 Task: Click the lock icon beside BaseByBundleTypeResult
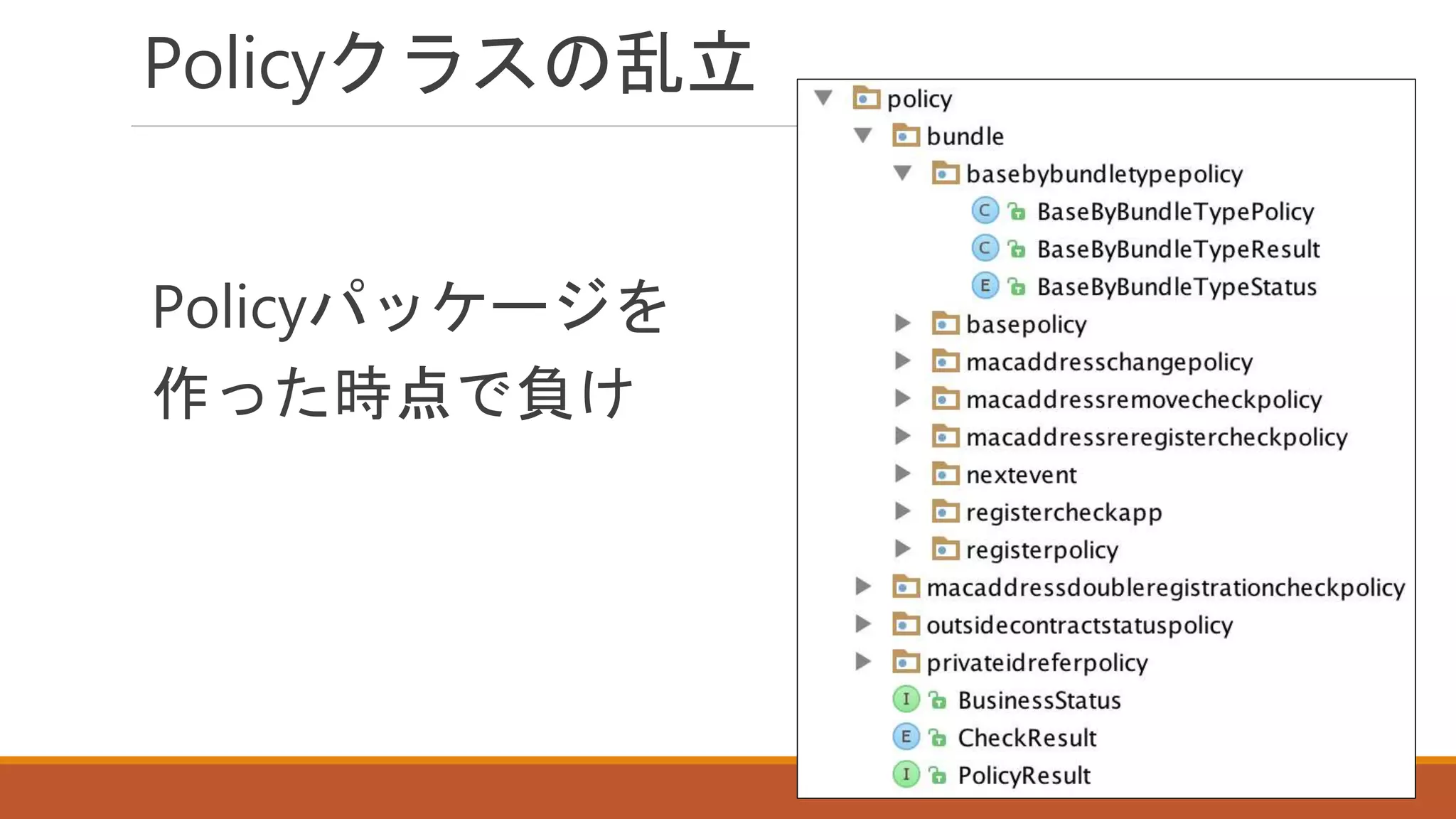1017,249
